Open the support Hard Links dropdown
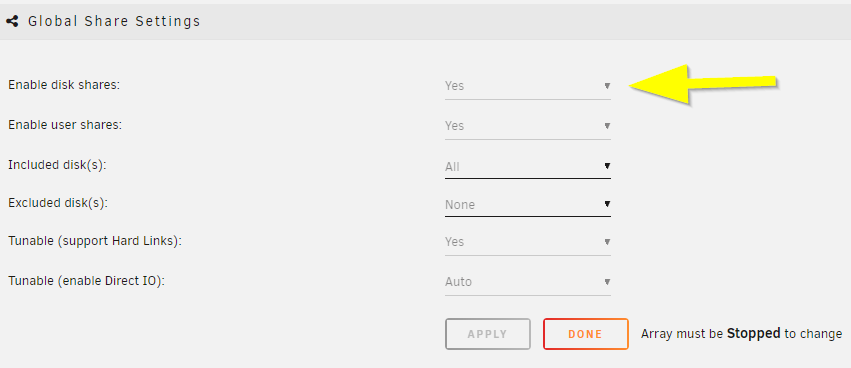Image resolution: width=851 pixels, height=368 pixels. (x=528, y=242)
